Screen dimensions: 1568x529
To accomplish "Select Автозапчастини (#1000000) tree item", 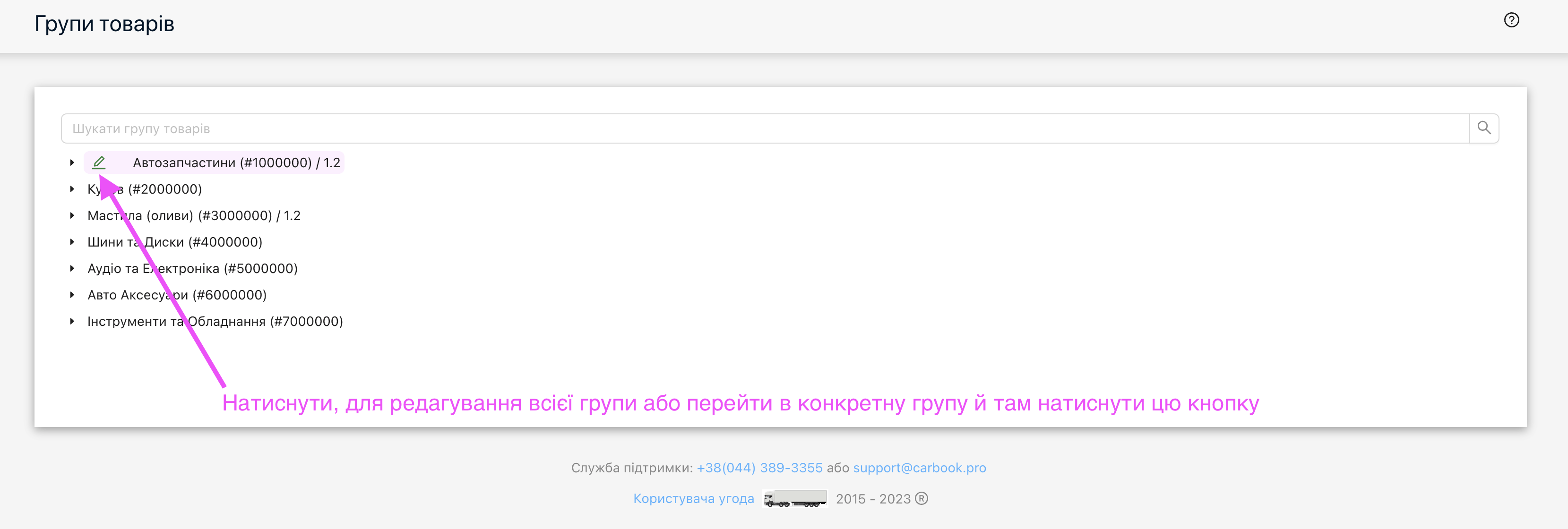I will pyautogui.click(x=236, y=162).
